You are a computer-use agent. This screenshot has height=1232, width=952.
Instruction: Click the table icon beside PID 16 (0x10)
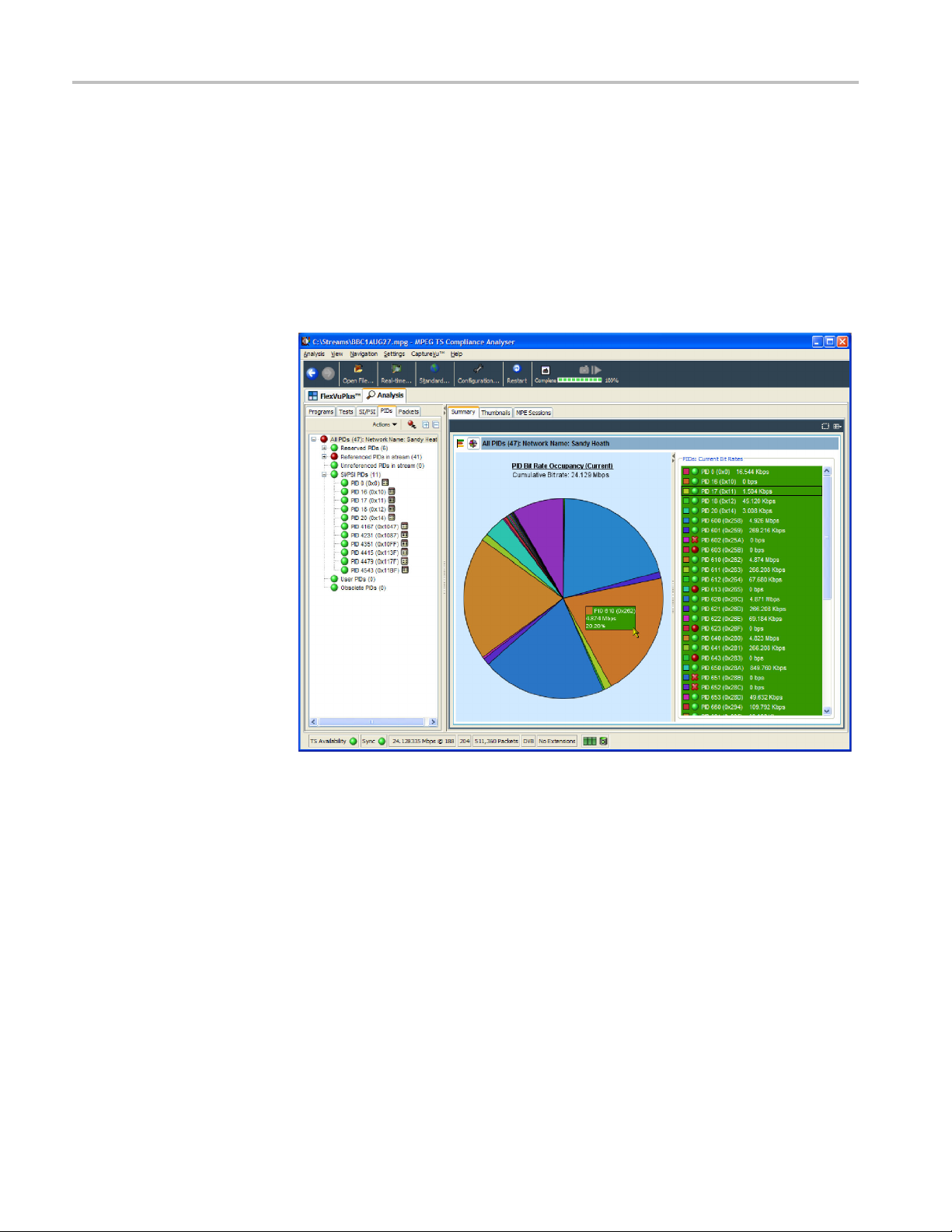(392, 491)
